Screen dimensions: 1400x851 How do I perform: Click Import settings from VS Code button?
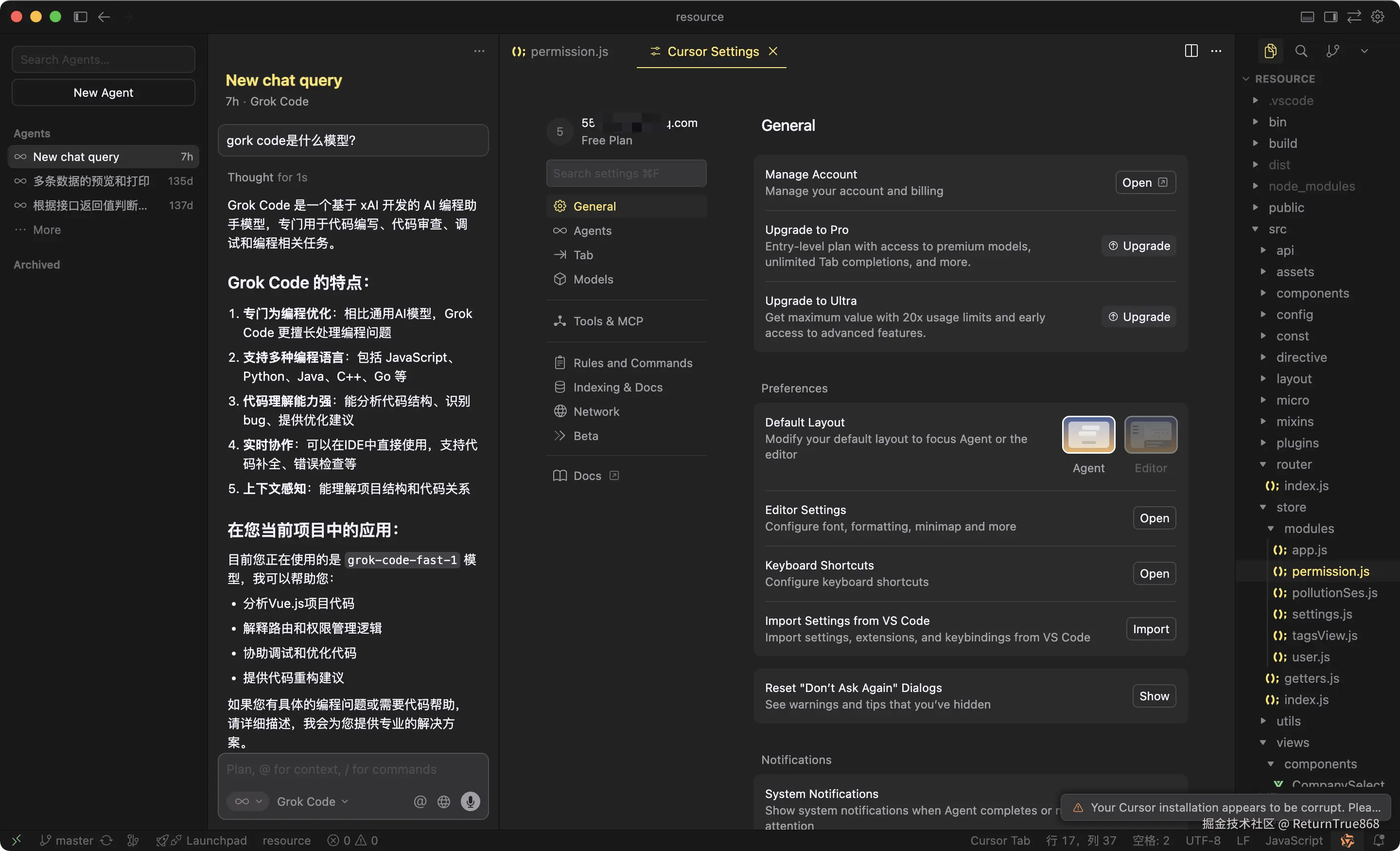coord(1151,629)
